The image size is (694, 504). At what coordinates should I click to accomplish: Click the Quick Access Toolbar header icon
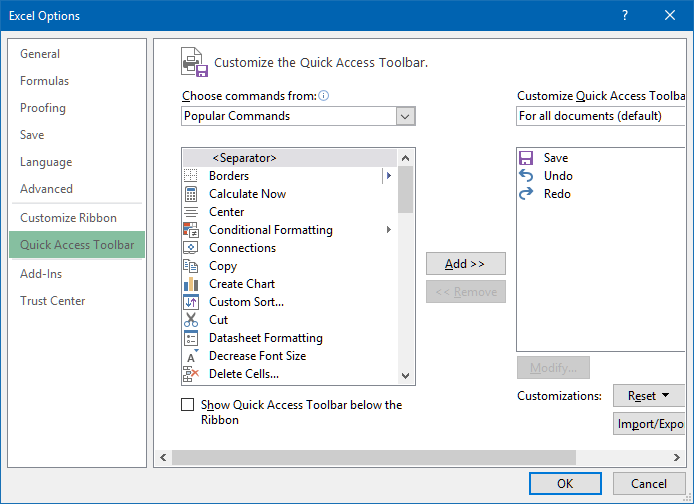click(x=194, y=62)
